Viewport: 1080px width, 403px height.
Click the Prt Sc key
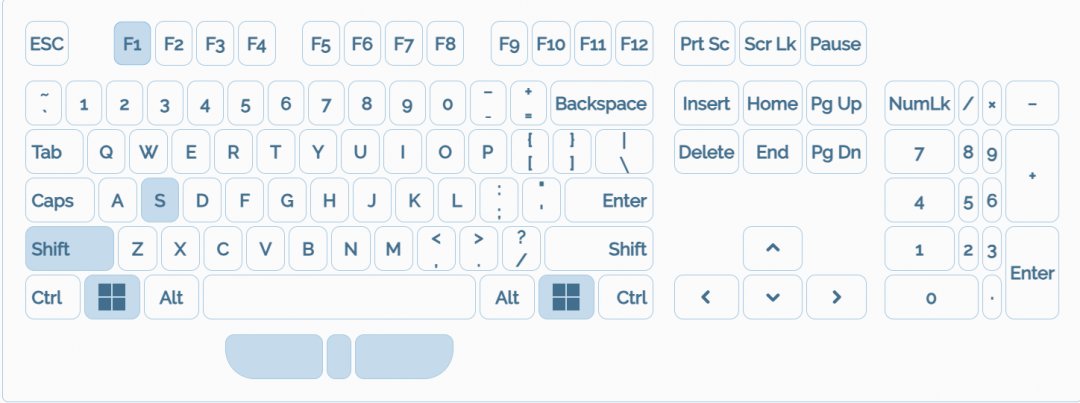point(705,44)
